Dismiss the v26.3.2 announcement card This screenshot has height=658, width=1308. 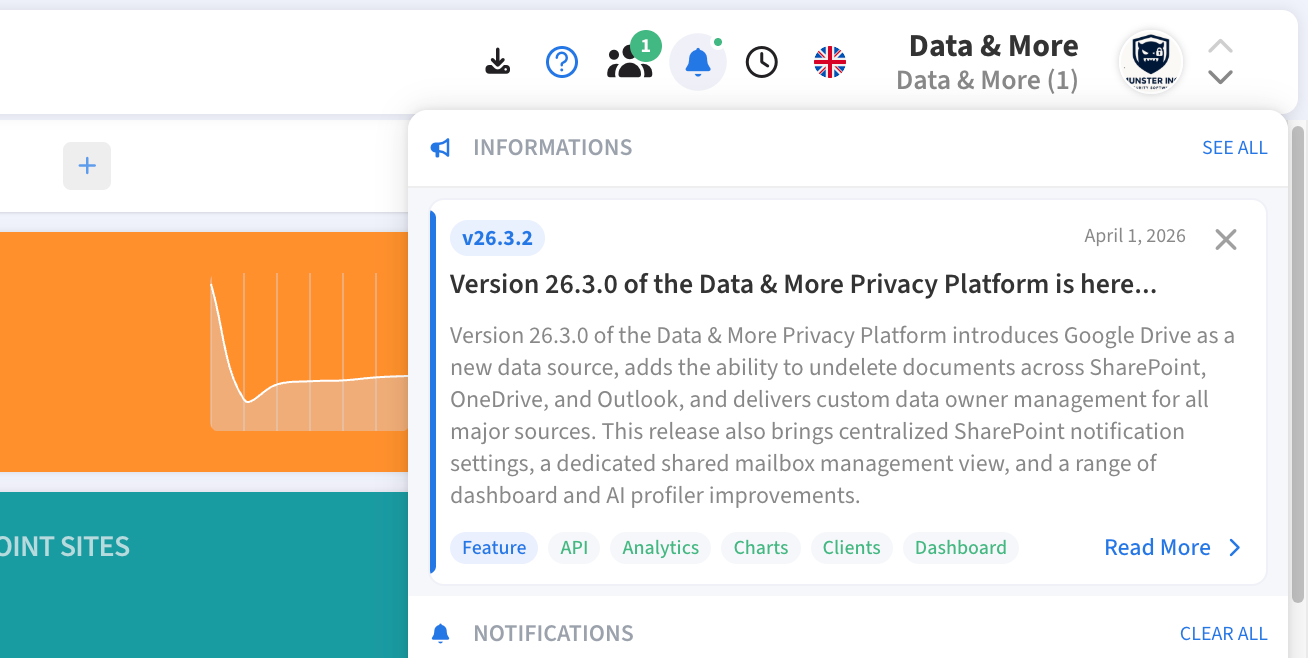tap(1225, 240)
